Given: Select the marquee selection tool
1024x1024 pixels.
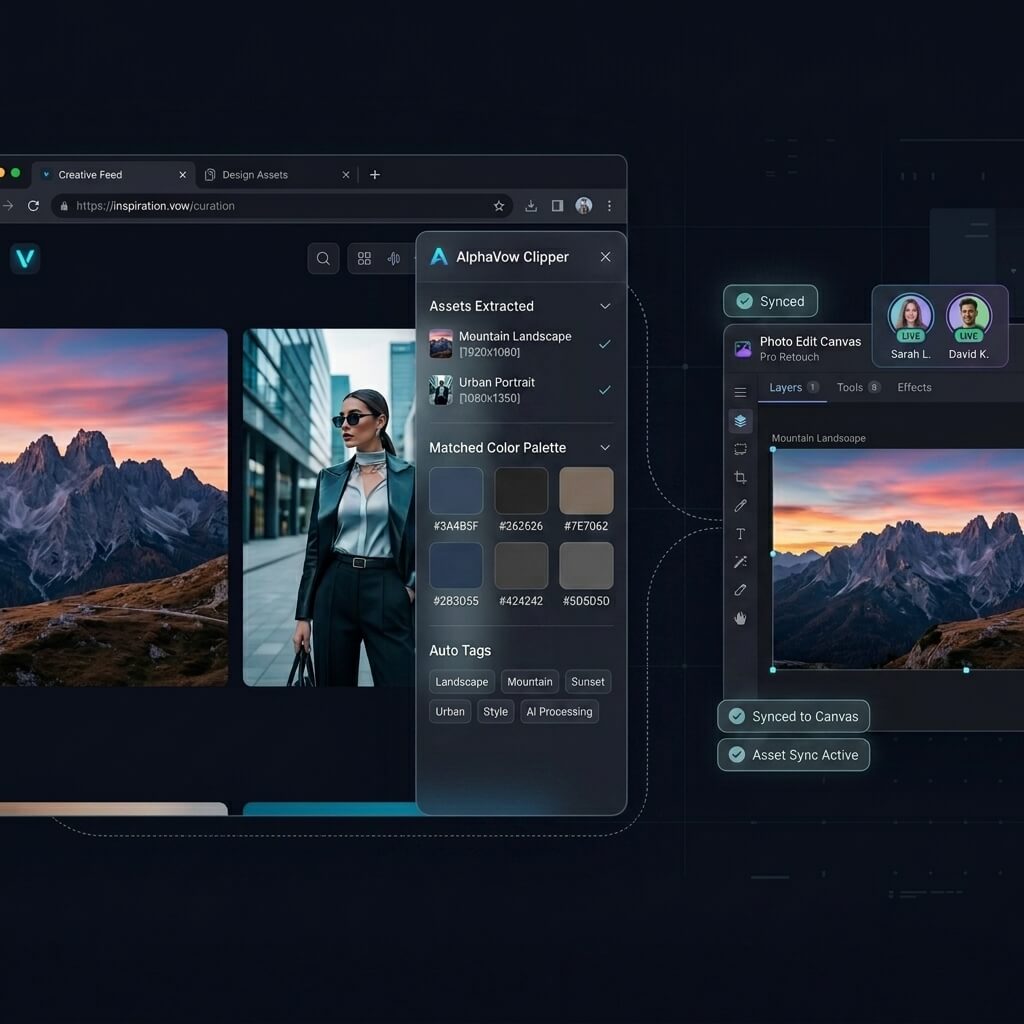Looking at the screenshot, I should tap(740, 449).
